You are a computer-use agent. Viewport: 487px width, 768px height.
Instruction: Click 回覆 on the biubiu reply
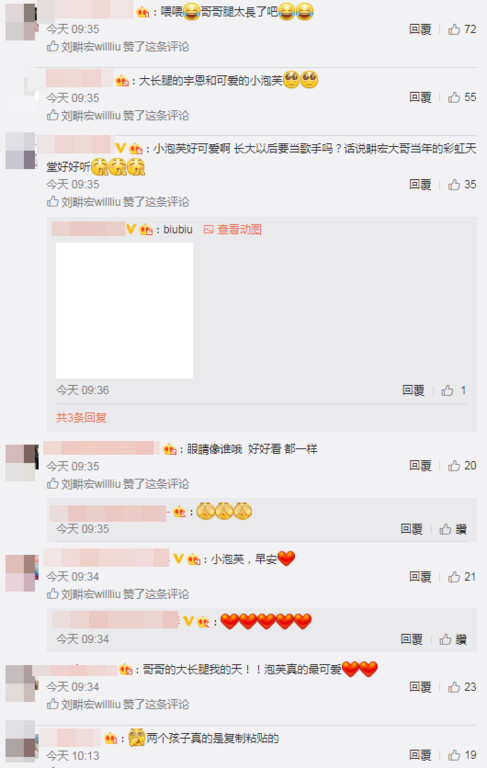413,390
